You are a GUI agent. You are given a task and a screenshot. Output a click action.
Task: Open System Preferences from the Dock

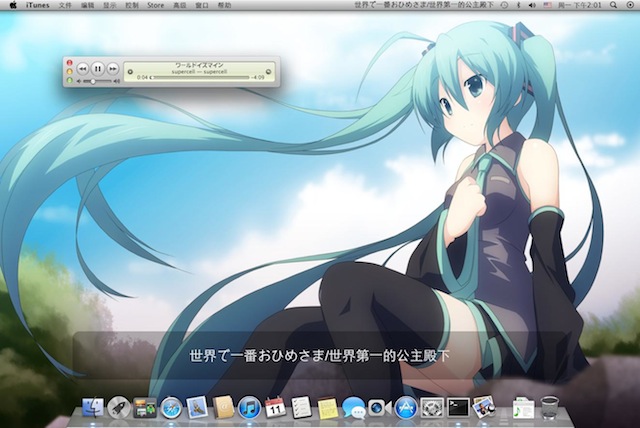(x=432, y=407)
